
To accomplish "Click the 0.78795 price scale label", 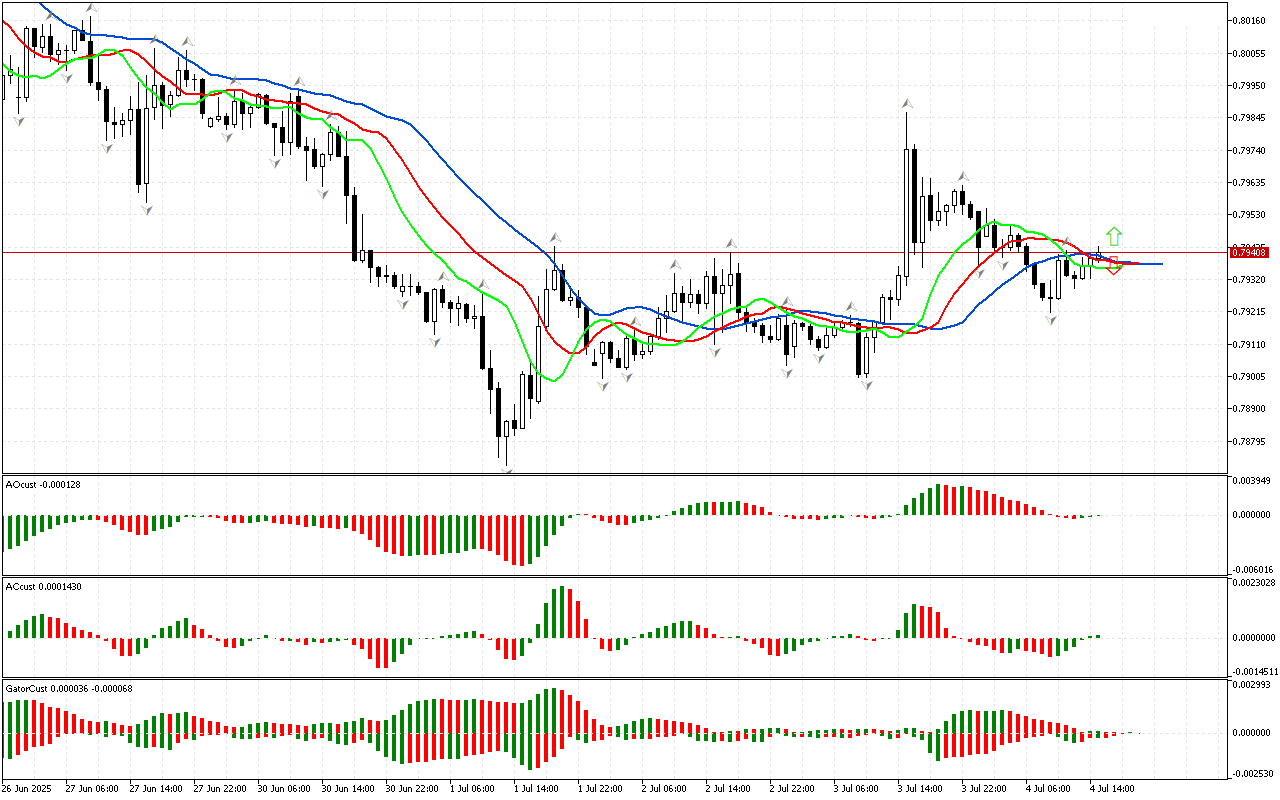I will [1249, 441].
